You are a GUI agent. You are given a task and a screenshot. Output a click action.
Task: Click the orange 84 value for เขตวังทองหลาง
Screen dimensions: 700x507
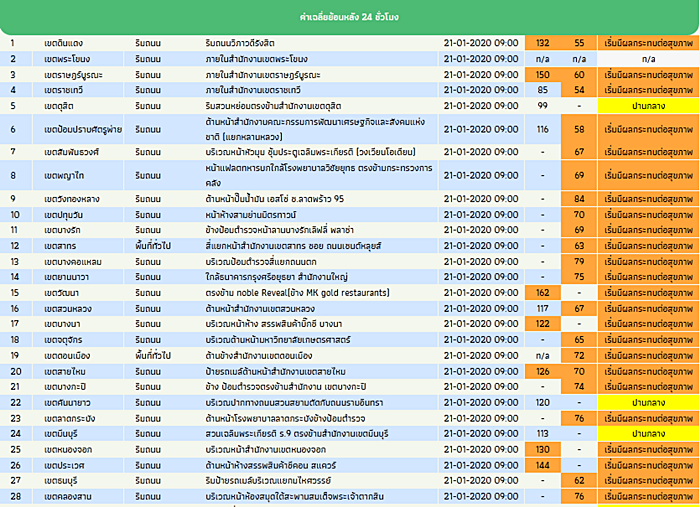[x=579, y=199]
